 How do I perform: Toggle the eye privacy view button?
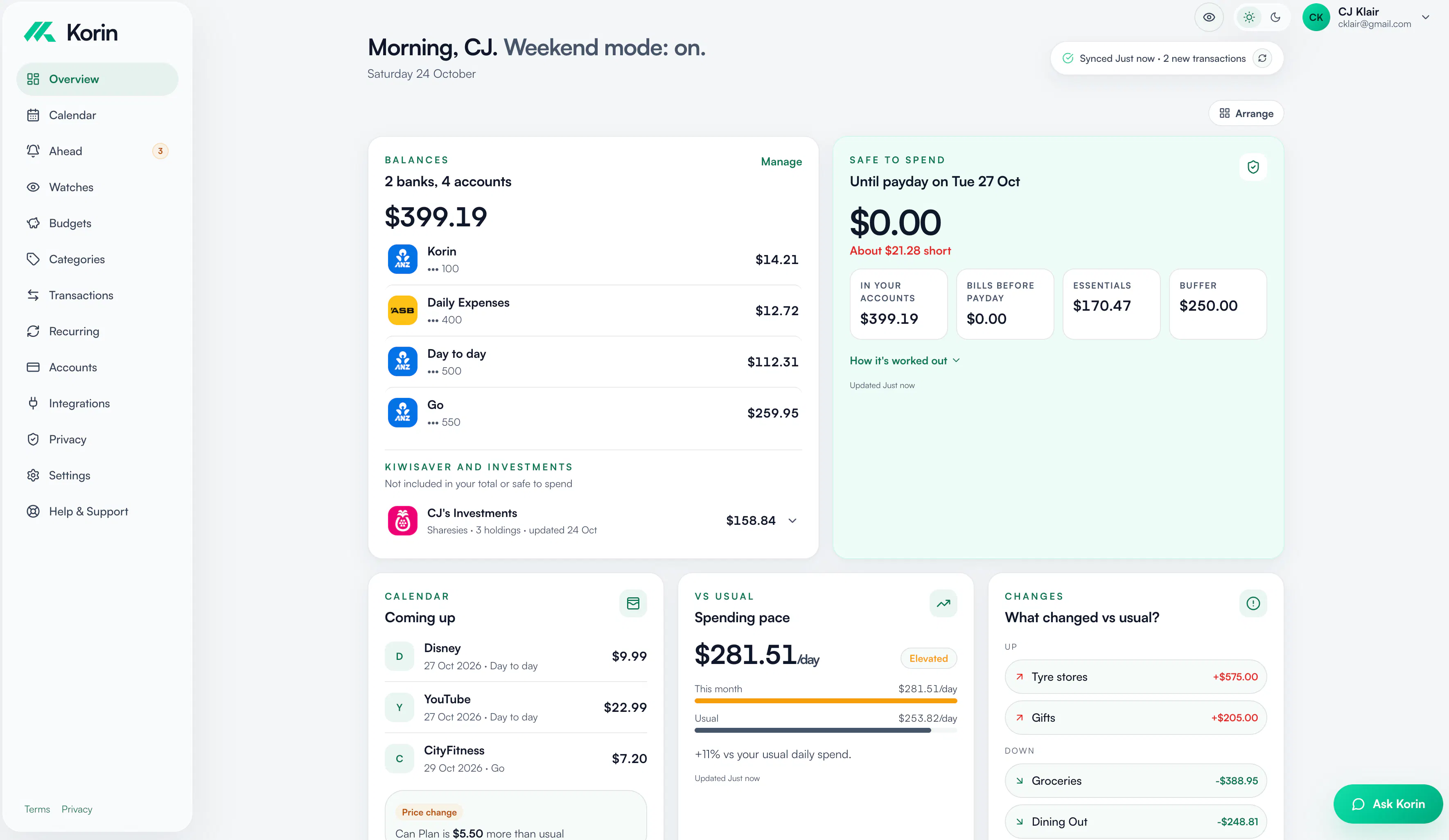[x=1209, y=17]
